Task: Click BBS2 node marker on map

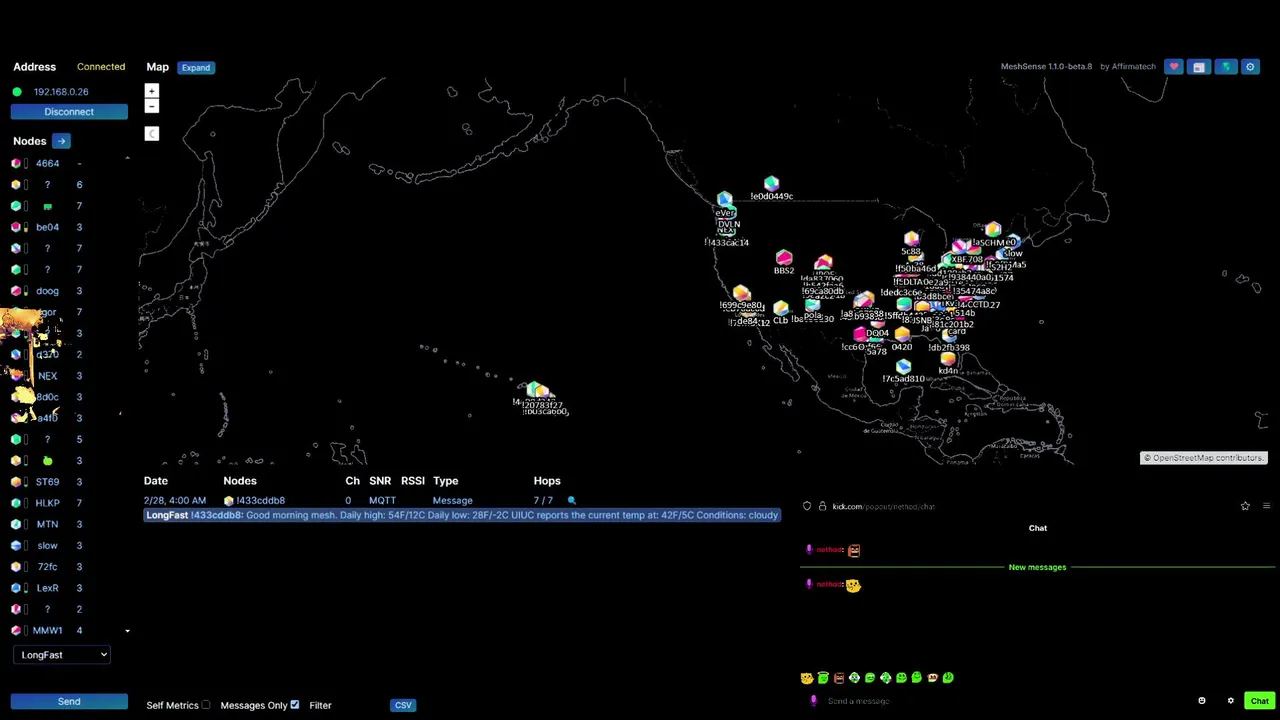Action: pos(784,259)
